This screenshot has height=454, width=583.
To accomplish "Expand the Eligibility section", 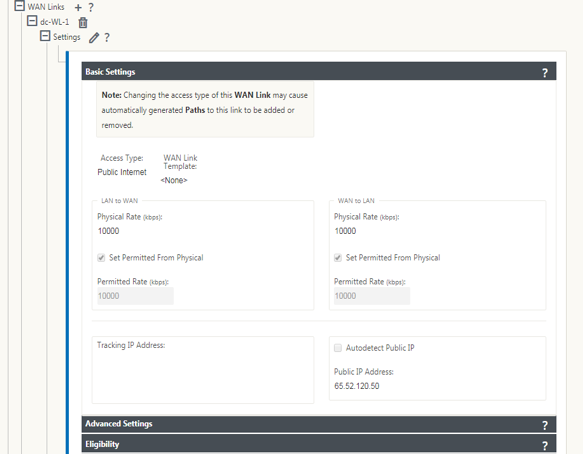I will tap(319, 444).
